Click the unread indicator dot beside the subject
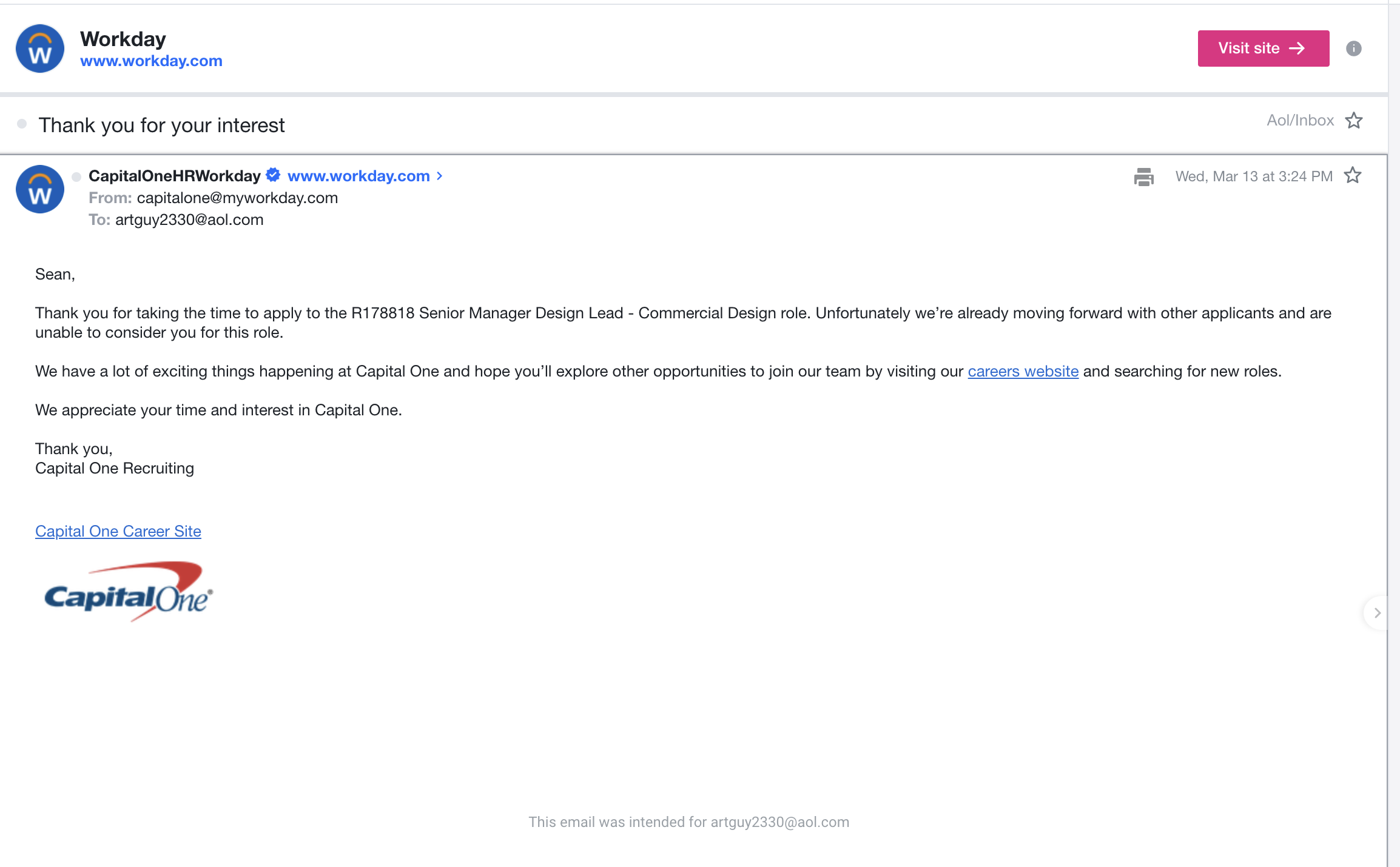 tap(22, 124)
